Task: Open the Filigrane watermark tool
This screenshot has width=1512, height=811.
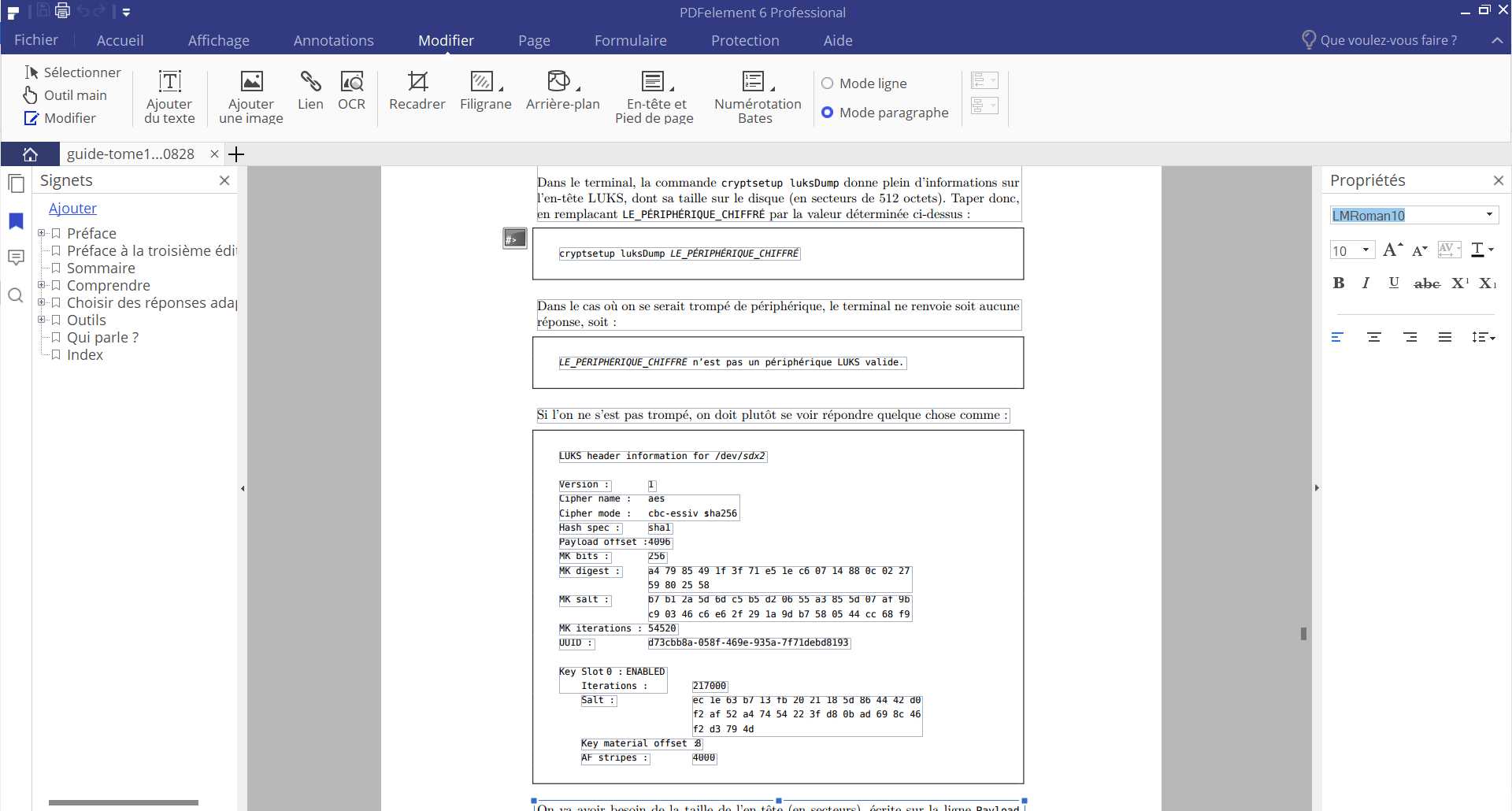Action: coord(485,91)
